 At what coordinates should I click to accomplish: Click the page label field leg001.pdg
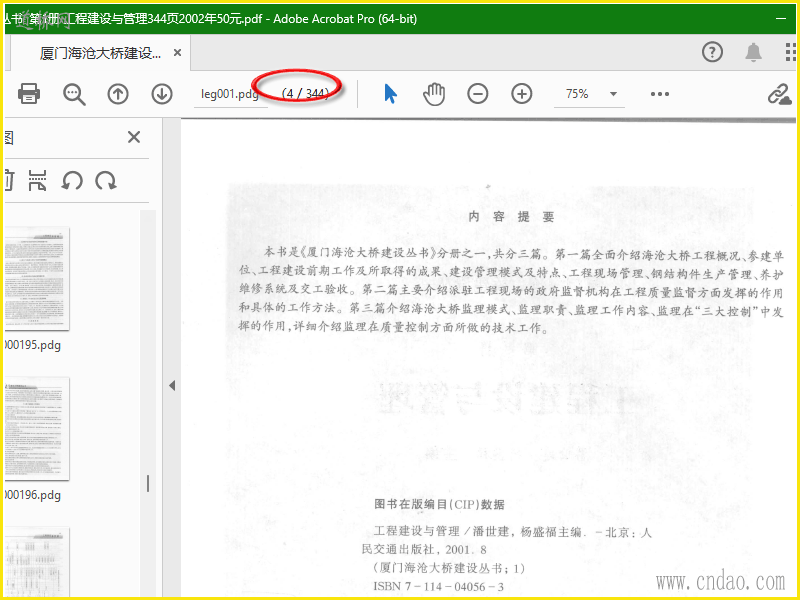(x=230, y=94)
